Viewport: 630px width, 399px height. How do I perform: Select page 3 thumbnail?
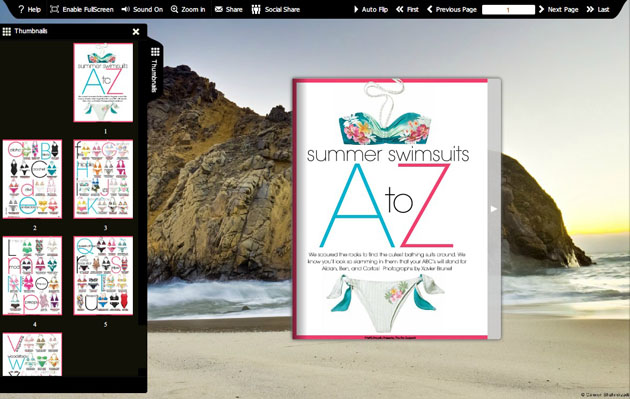pyautogui.click(x=103, y=179)
